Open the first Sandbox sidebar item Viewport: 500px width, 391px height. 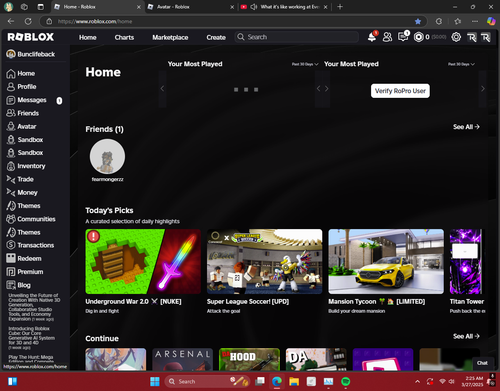pyautogui.click(x=25, y=140)
